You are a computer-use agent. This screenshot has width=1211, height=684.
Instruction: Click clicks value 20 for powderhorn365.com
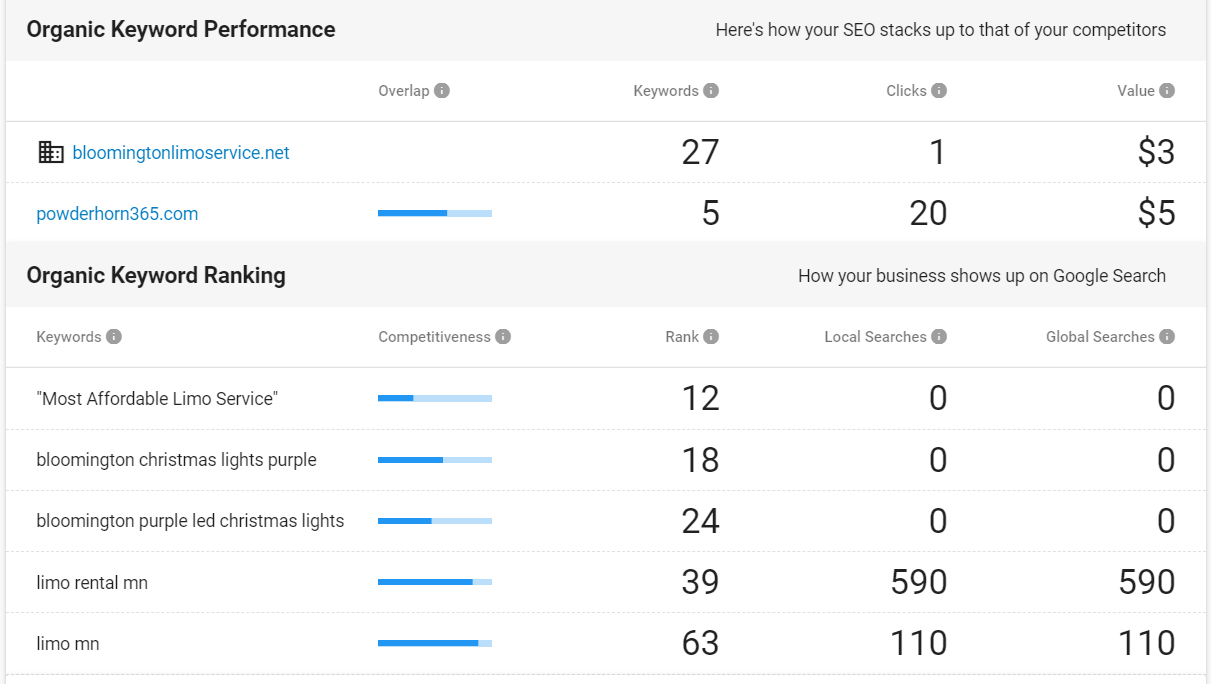point(928,213)
